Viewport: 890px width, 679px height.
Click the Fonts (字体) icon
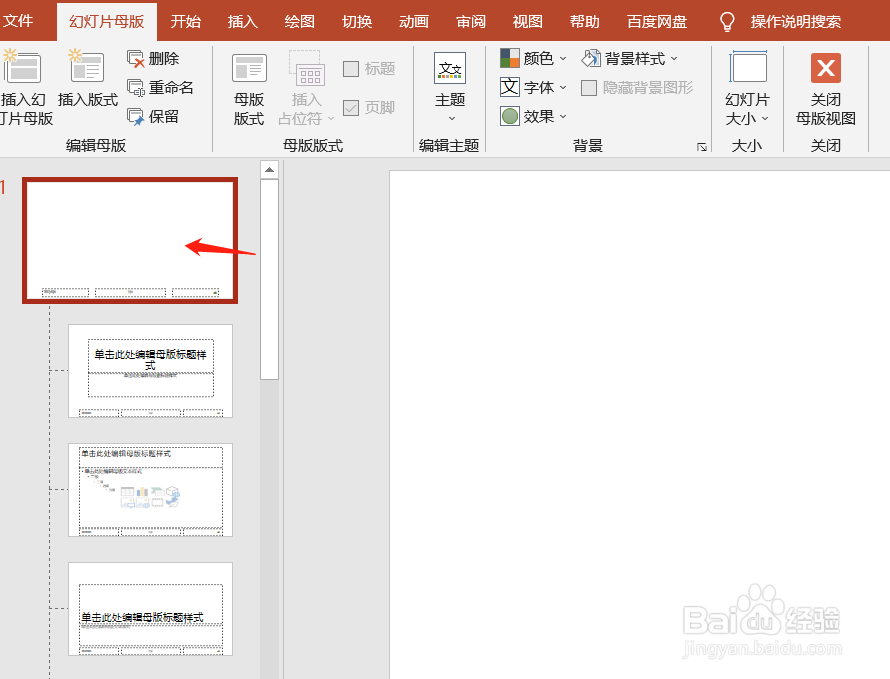510,87
